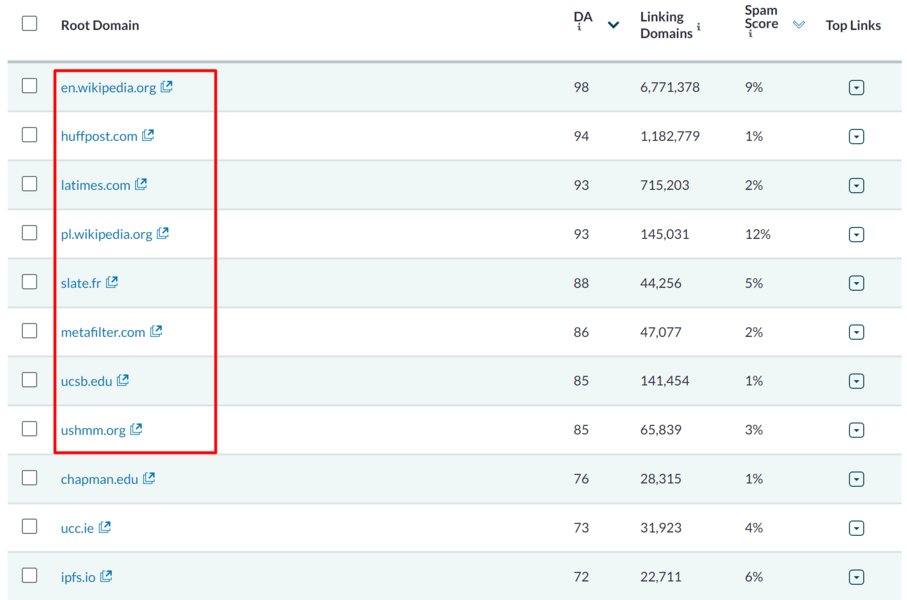907x600 pixels.
Task: Open the ucsb.edu domain link
Action: (x=86, y=381)
